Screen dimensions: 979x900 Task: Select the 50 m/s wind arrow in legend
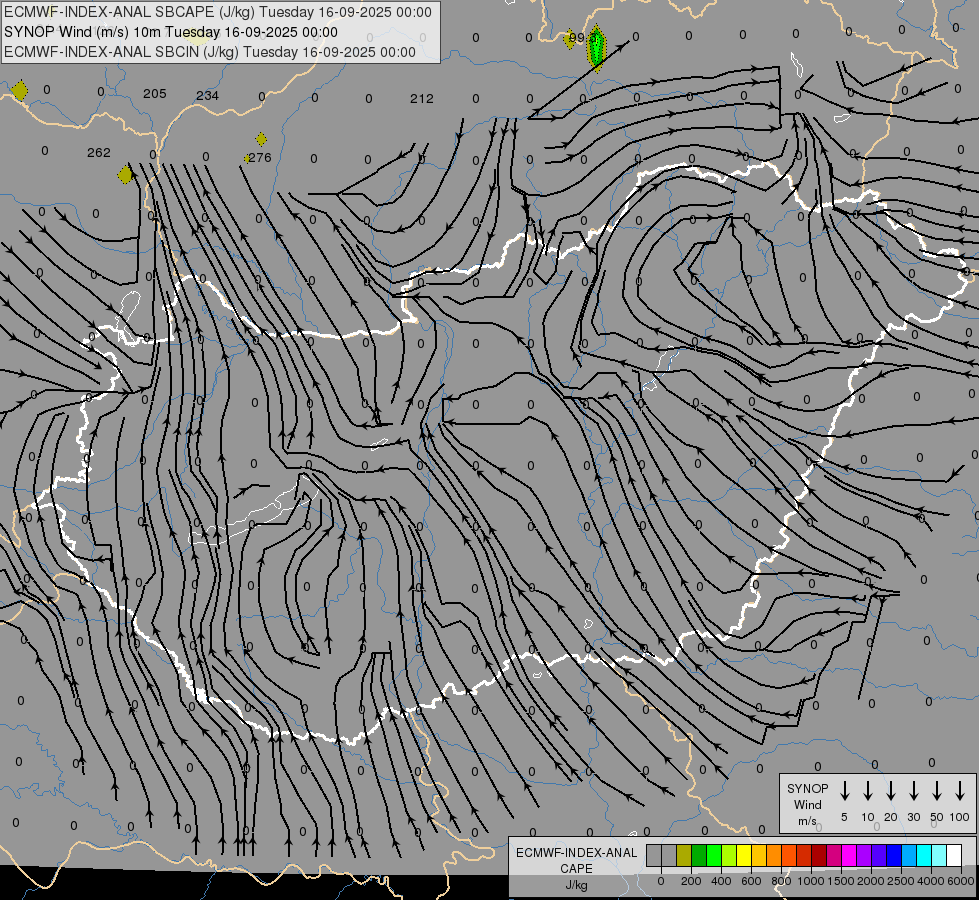[937, 791]
